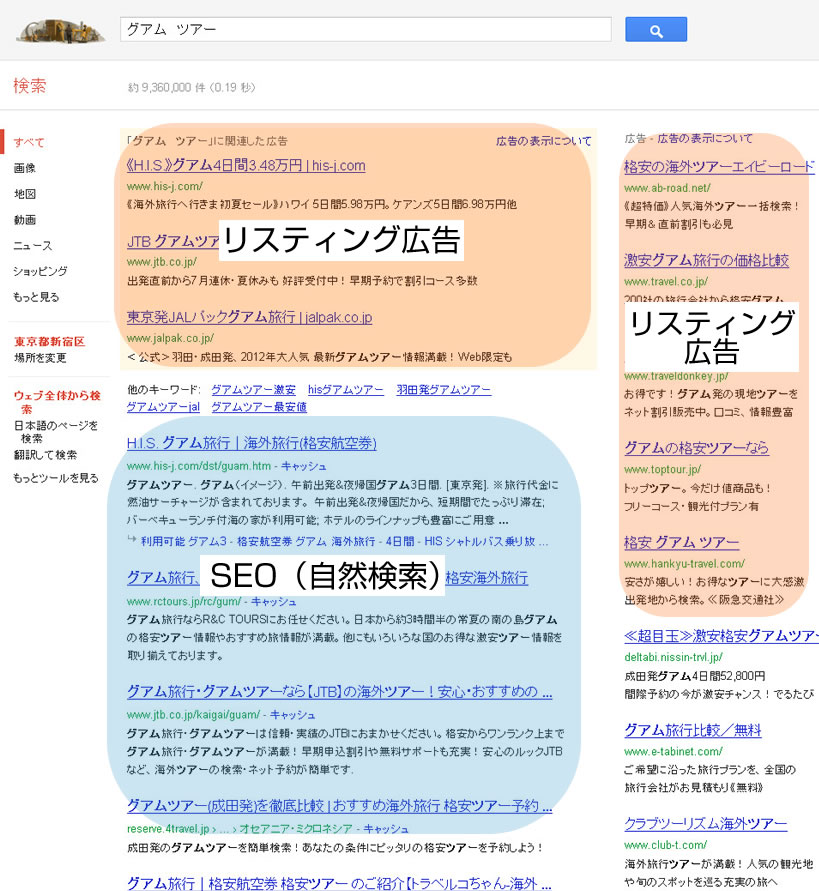Switch to 動画 results

(24, 219)
